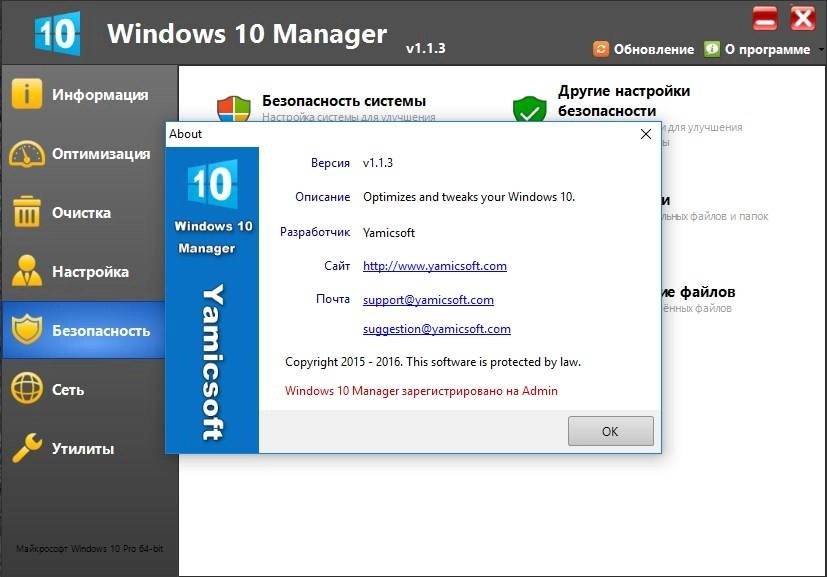Click the Windows 10 logo in About dialog

point(212,184)
